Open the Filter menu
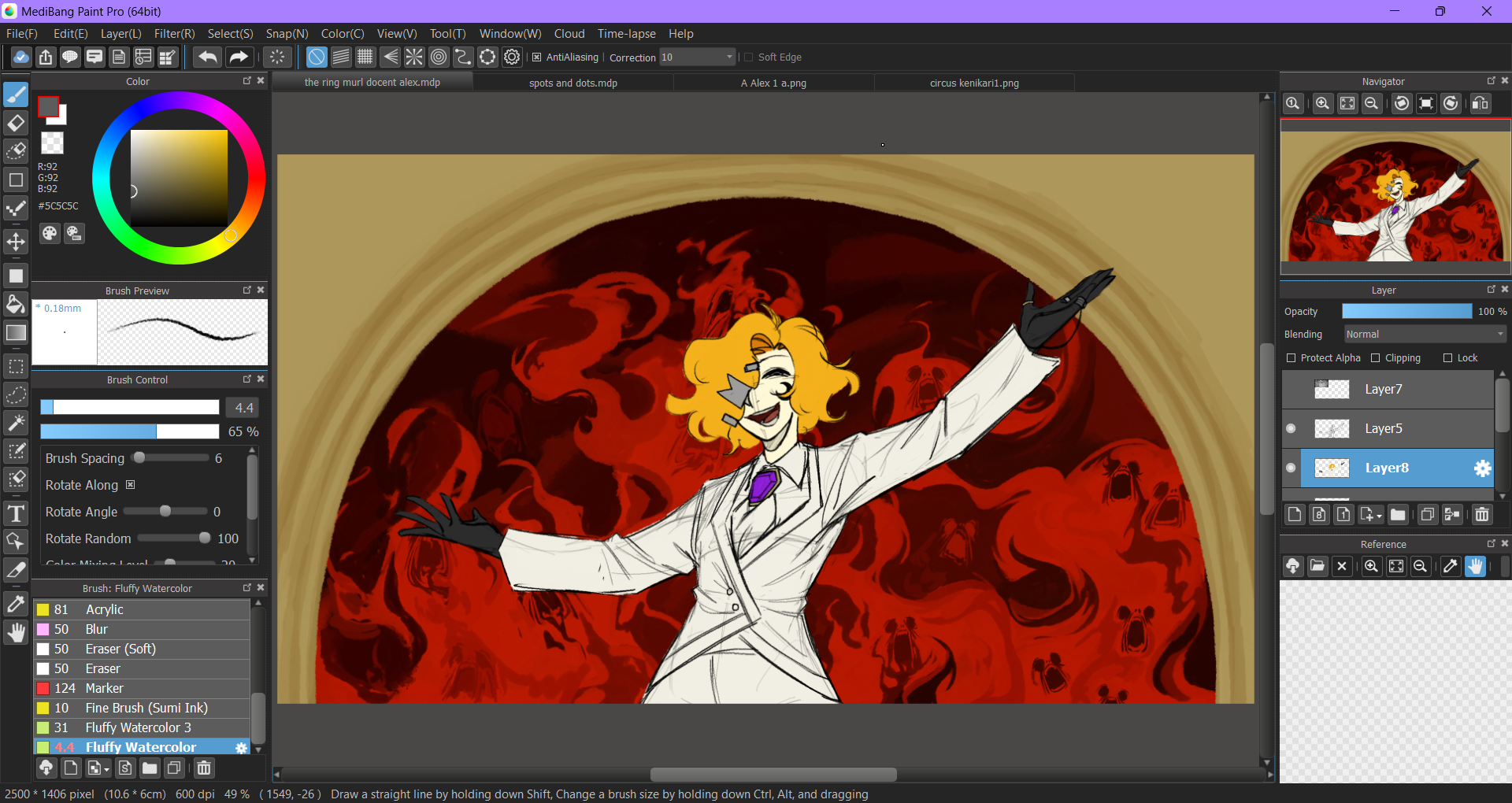 [x=174, y=34]
